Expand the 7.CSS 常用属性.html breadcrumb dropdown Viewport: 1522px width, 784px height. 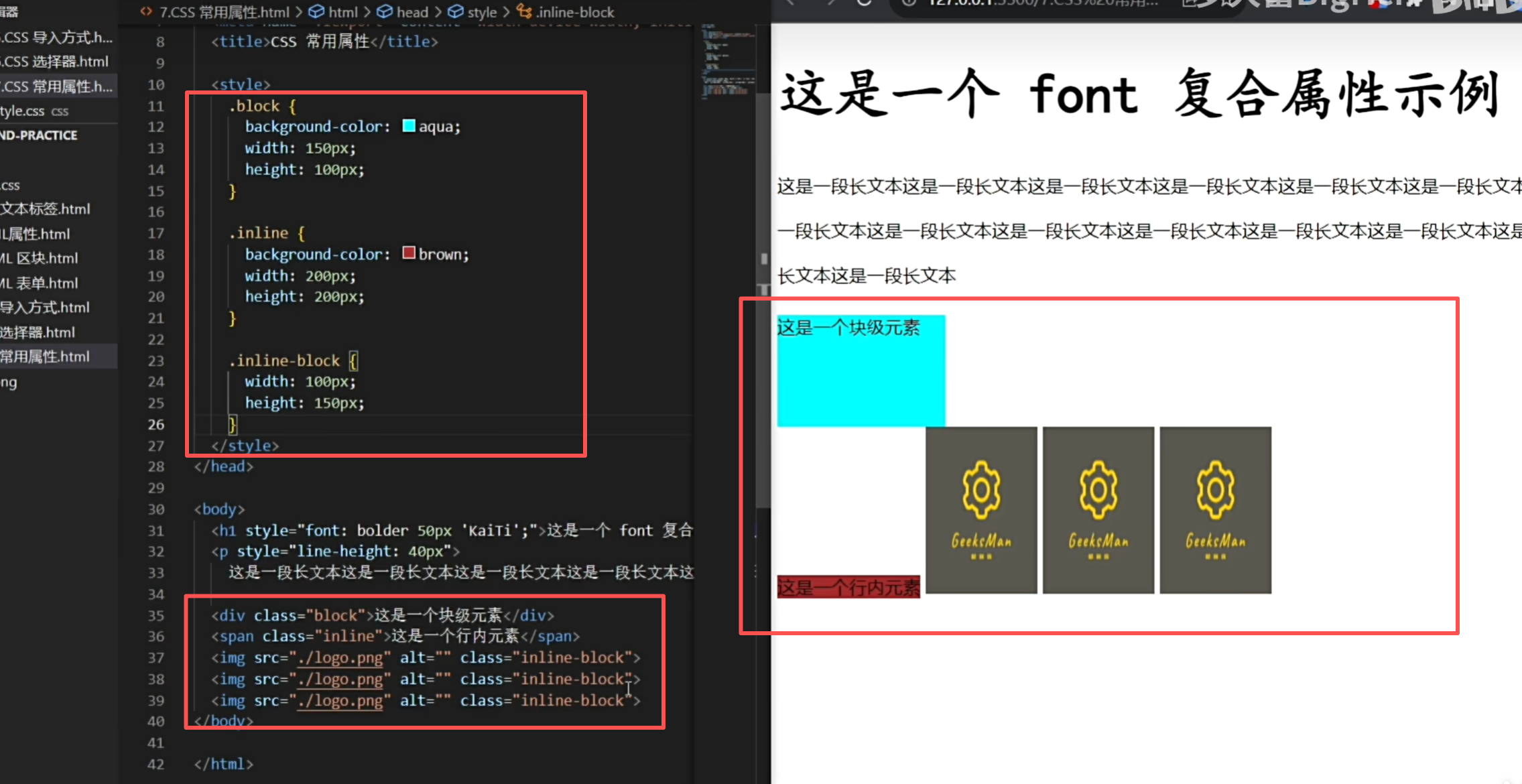click(224, 12)
